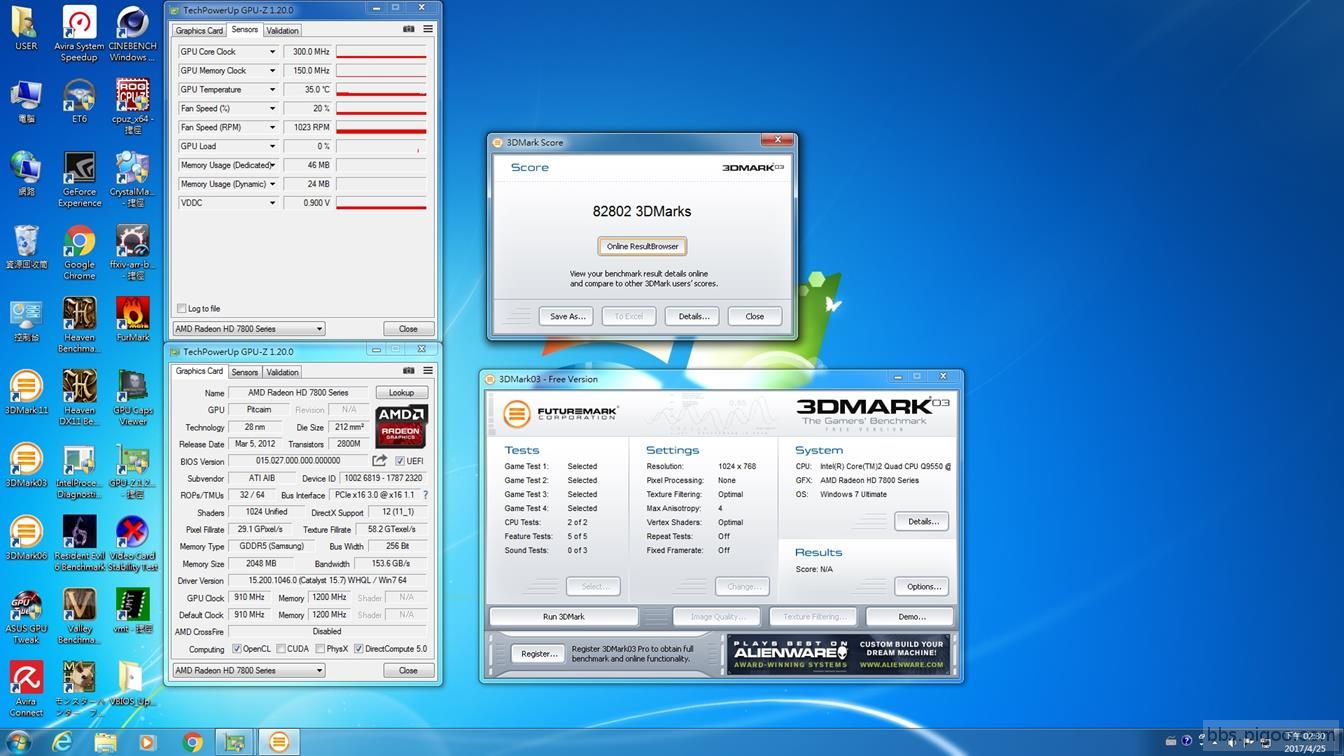
Task: Open the Avira System Speedup desktop icon
Action: [79, 33]
